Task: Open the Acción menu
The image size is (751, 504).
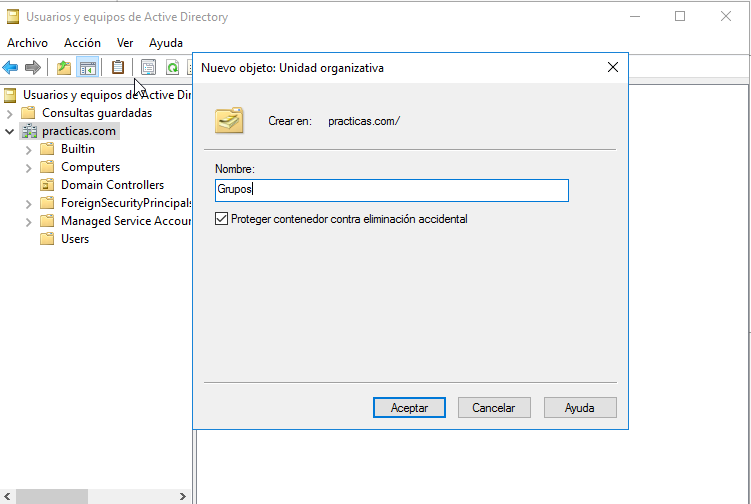Action: 82,43
